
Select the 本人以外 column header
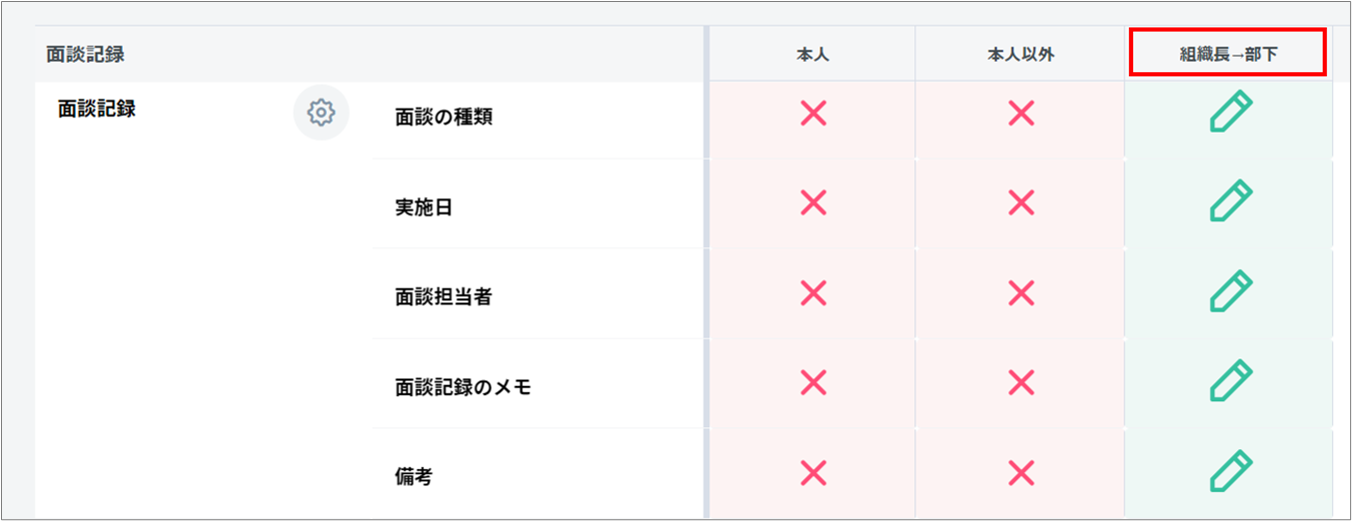1020,55
